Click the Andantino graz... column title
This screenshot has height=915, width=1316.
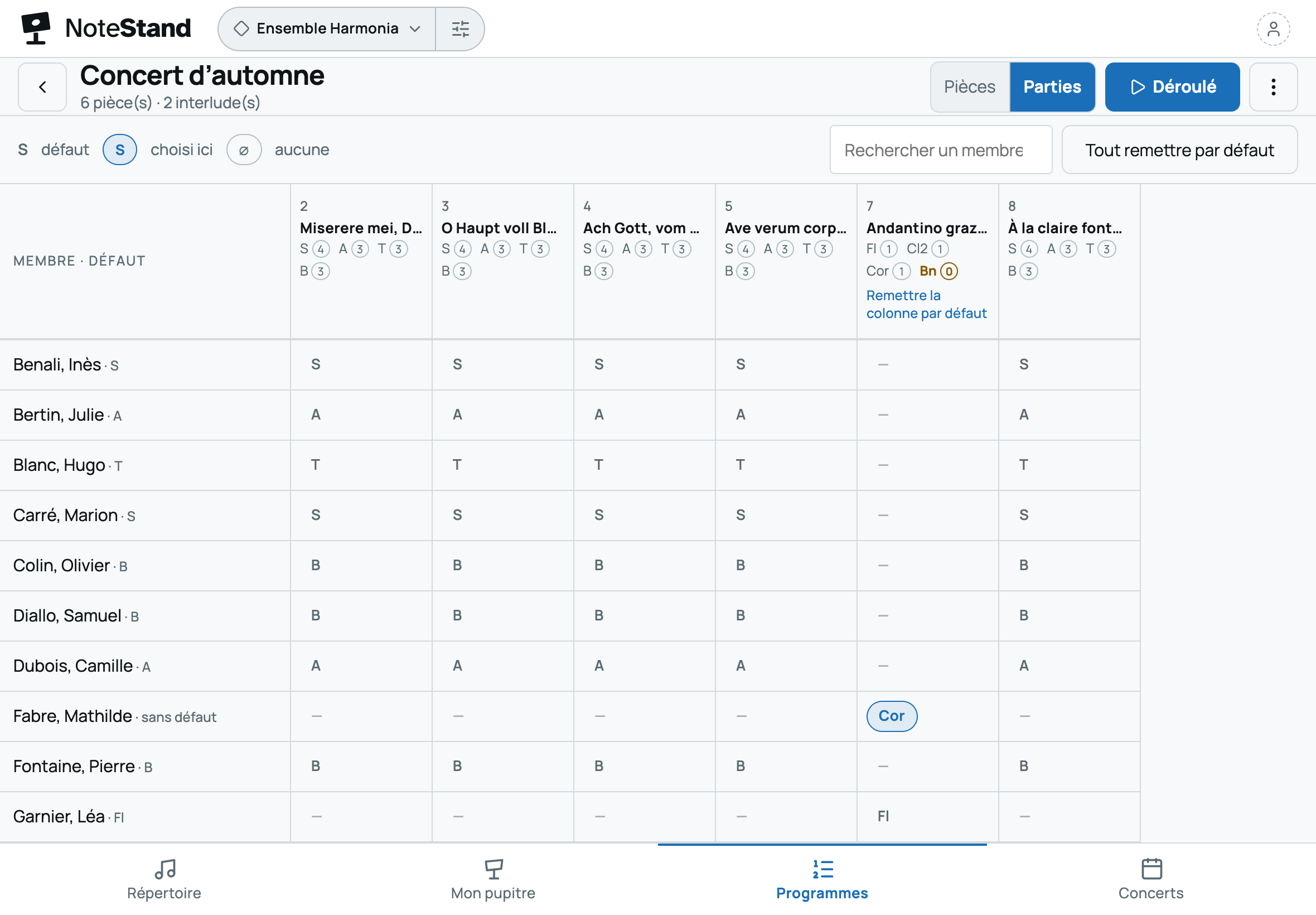pyautogui.click(x=926, y=228)
